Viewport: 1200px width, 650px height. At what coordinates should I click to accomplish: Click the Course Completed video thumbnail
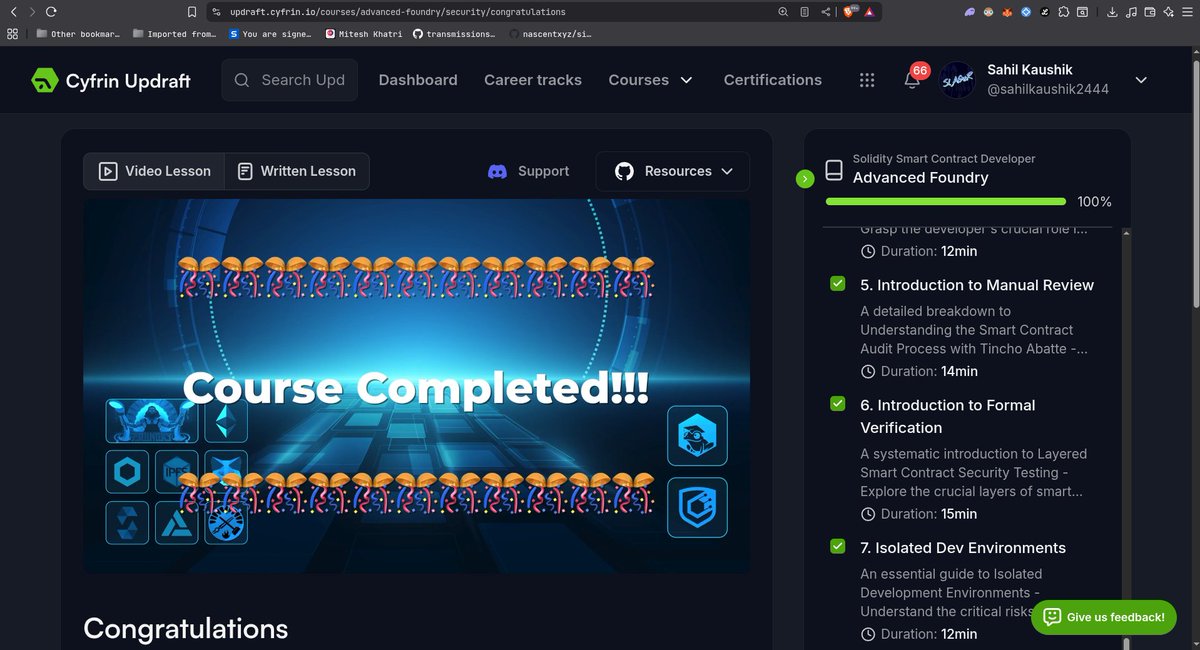[x=416, y=386]
